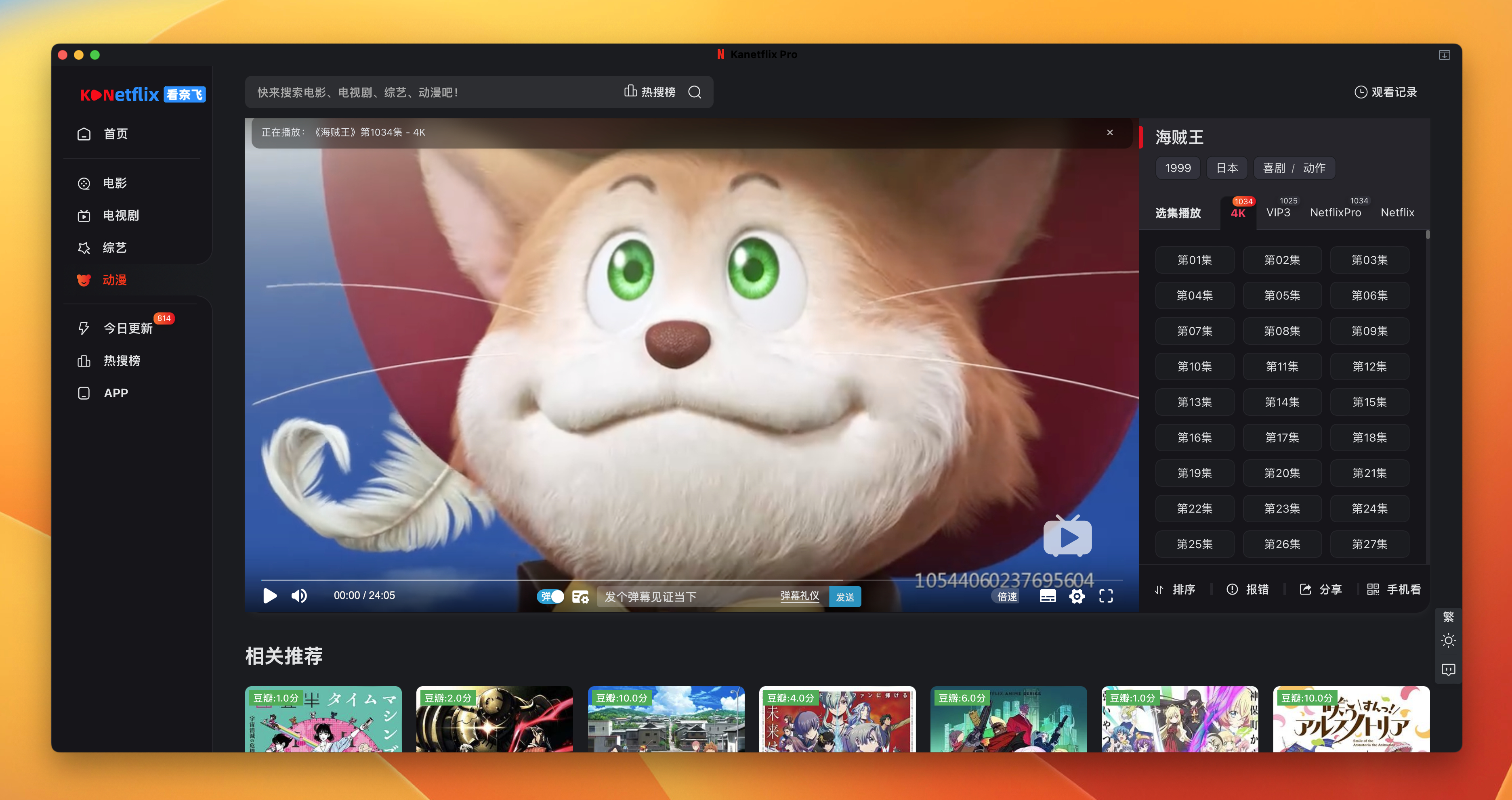1512x800 pixels.
Task: Play episode 第12集
Action: click(1369, 366)
